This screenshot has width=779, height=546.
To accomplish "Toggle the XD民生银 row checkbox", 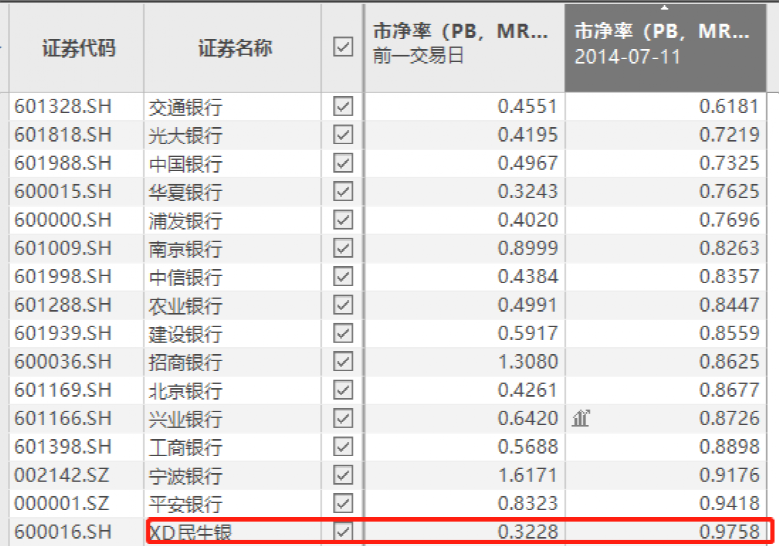I will click(x=343, y=531).
